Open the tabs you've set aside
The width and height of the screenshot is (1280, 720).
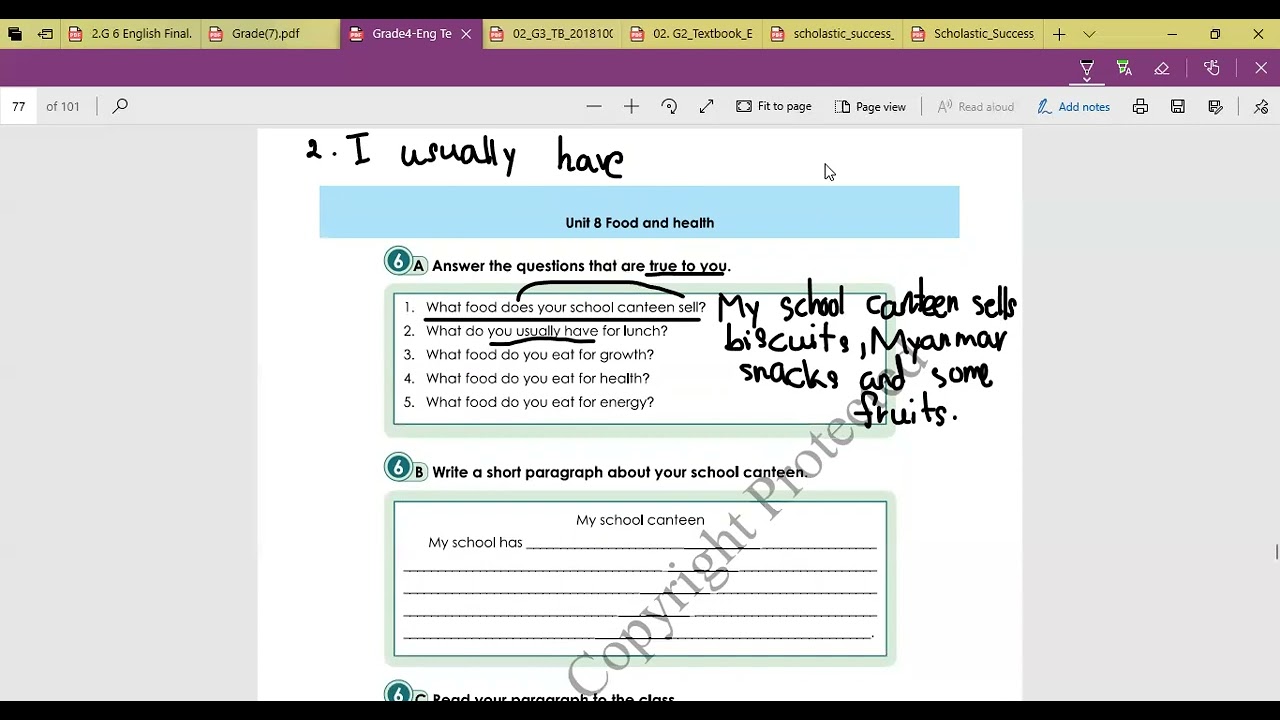[14, 34]
